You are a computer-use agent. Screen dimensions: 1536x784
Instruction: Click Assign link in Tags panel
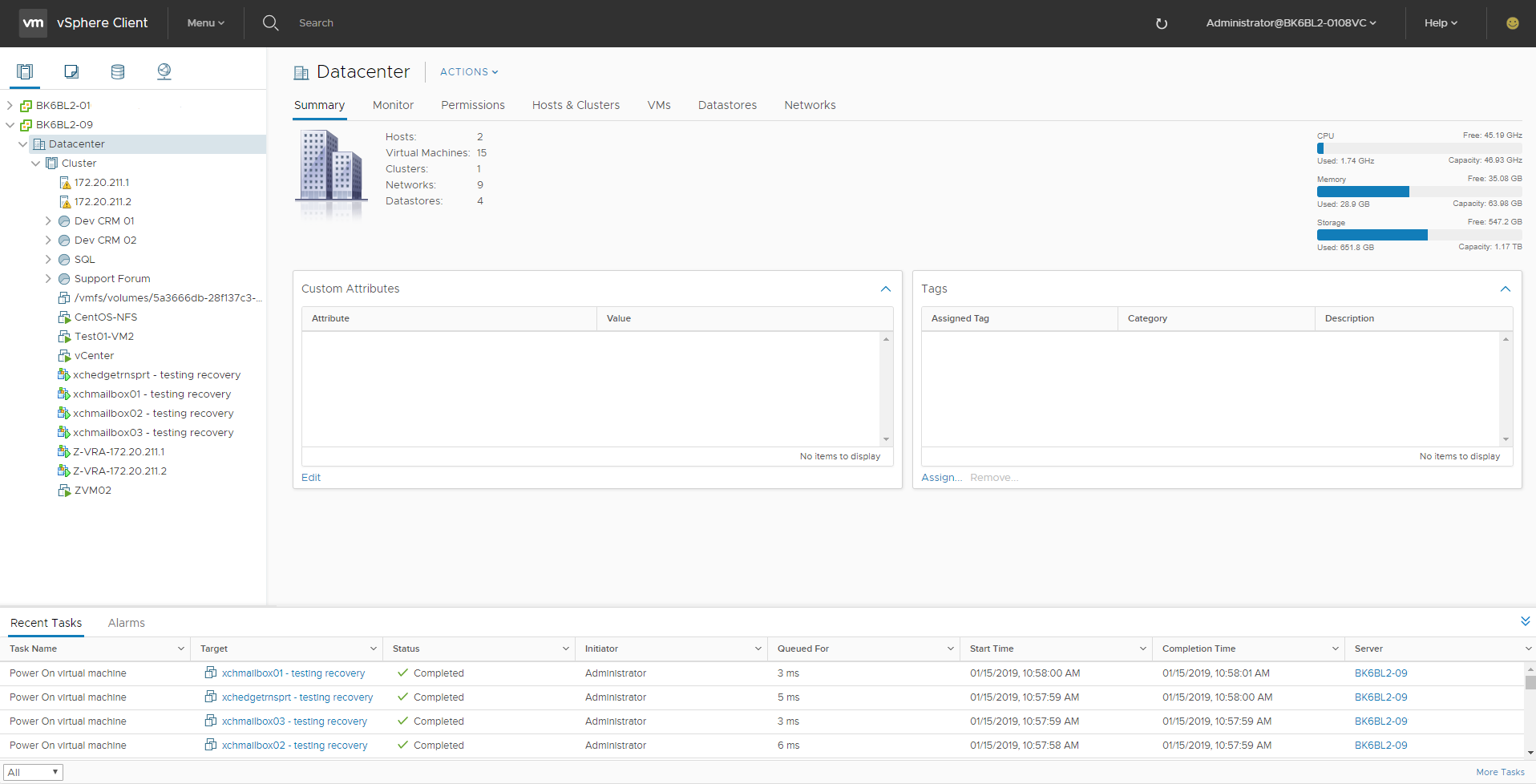[x=941, y=478]
